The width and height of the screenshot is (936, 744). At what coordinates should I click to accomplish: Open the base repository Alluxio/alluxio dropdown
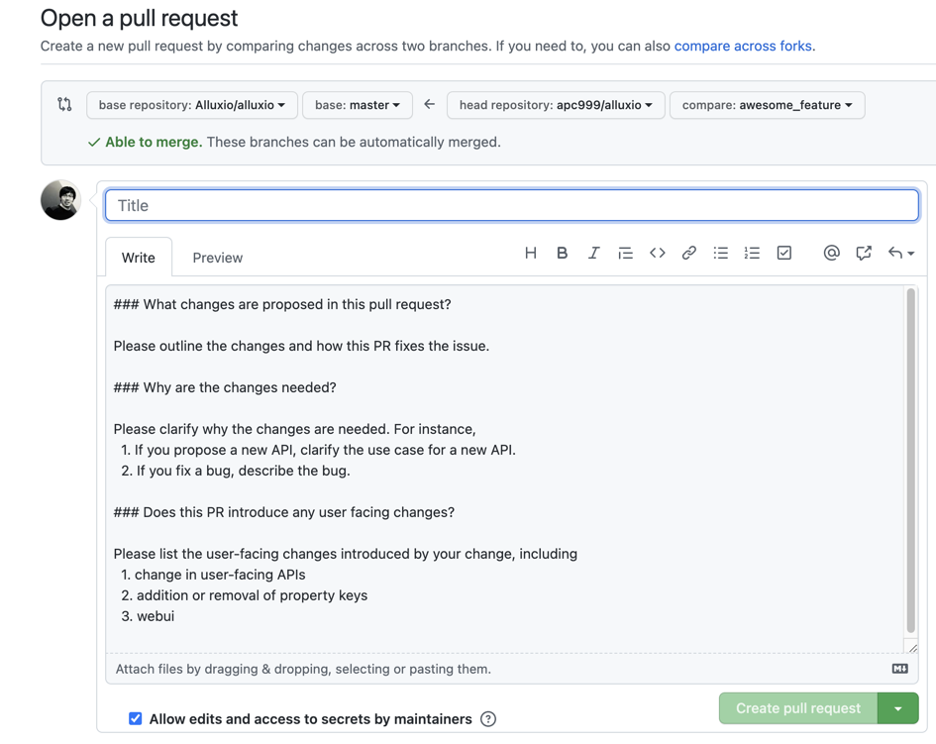coord(191,105)
